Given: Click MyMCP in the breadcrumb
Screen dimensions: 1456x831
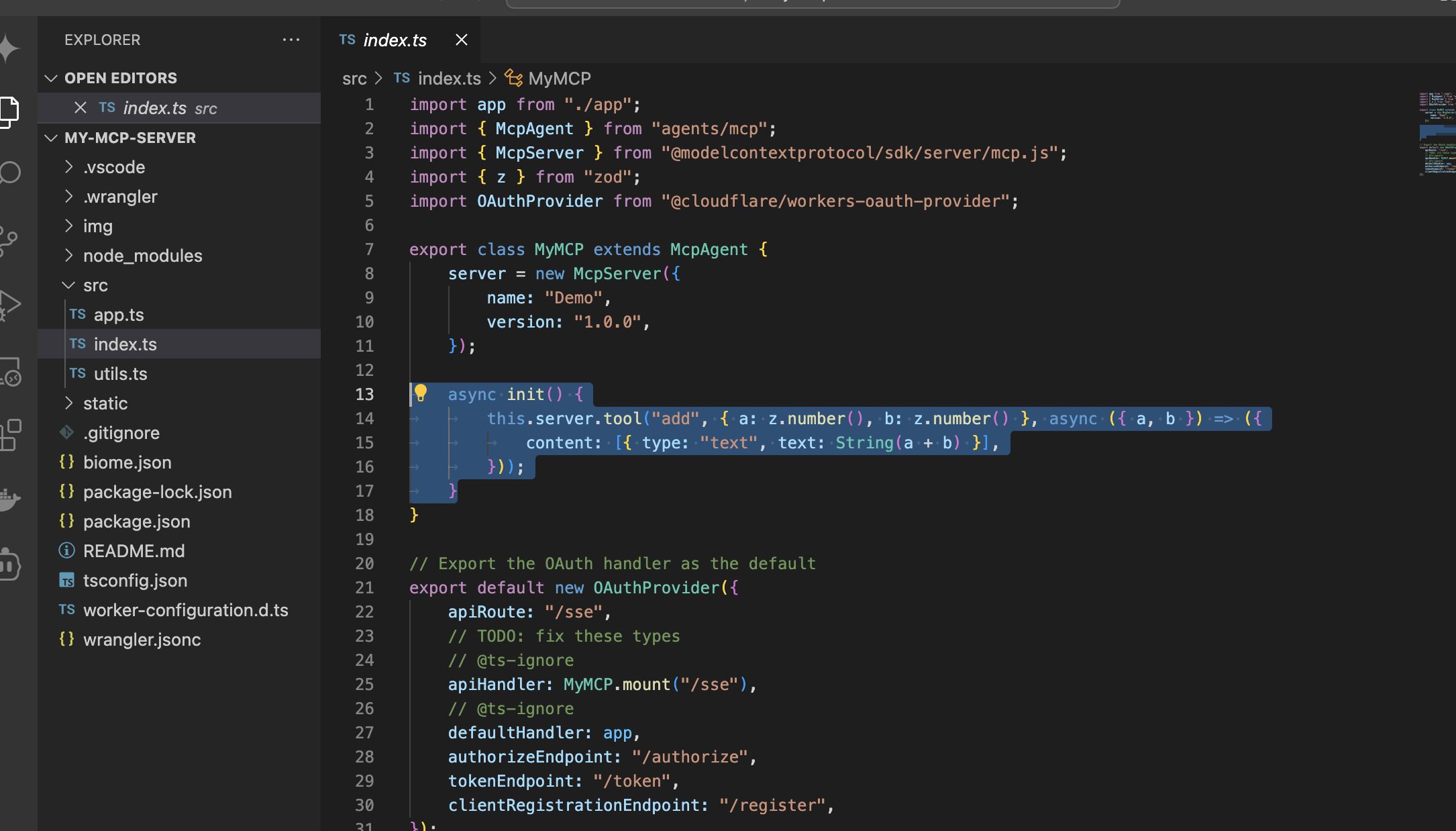Looking at the screenshot, I should tap(559, 79).
